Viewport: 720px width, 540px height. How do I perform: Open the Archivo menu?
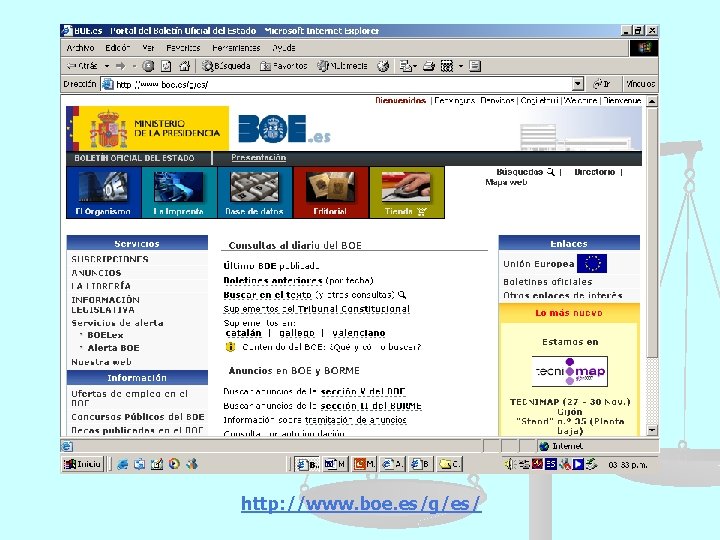click(x=80, y=48)
